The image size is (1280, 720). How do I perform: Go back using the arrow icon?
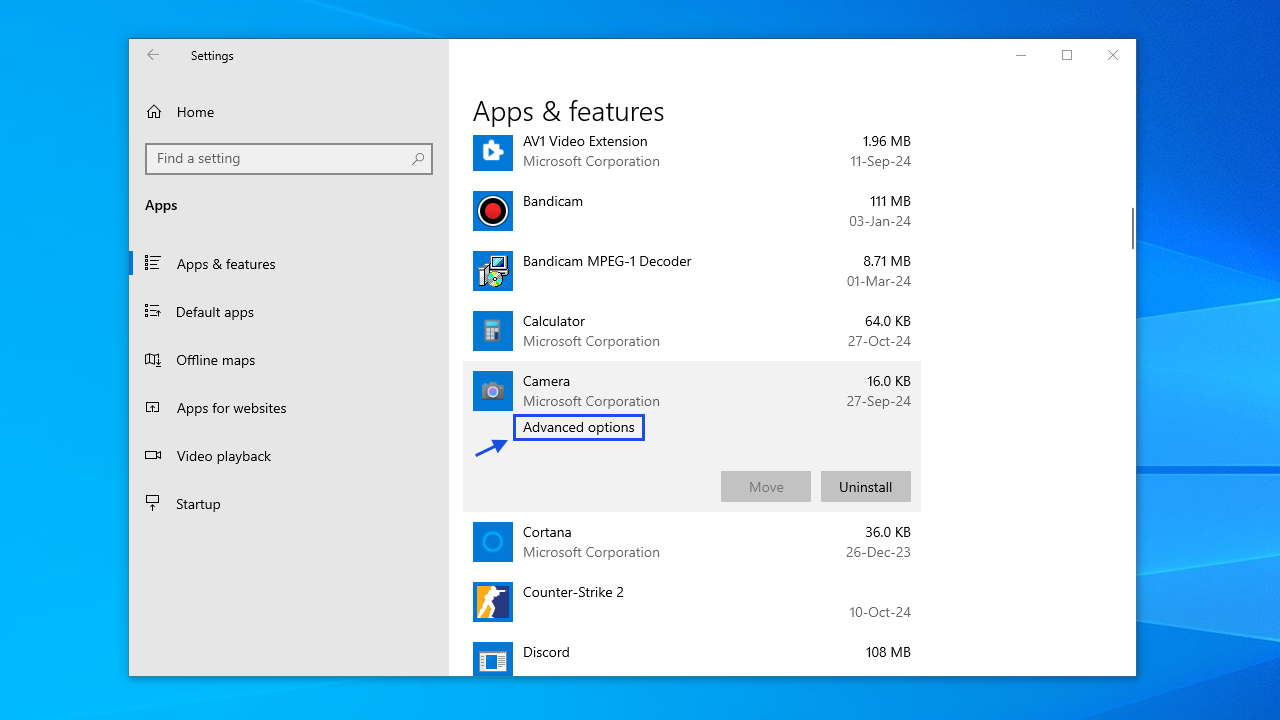153,55
